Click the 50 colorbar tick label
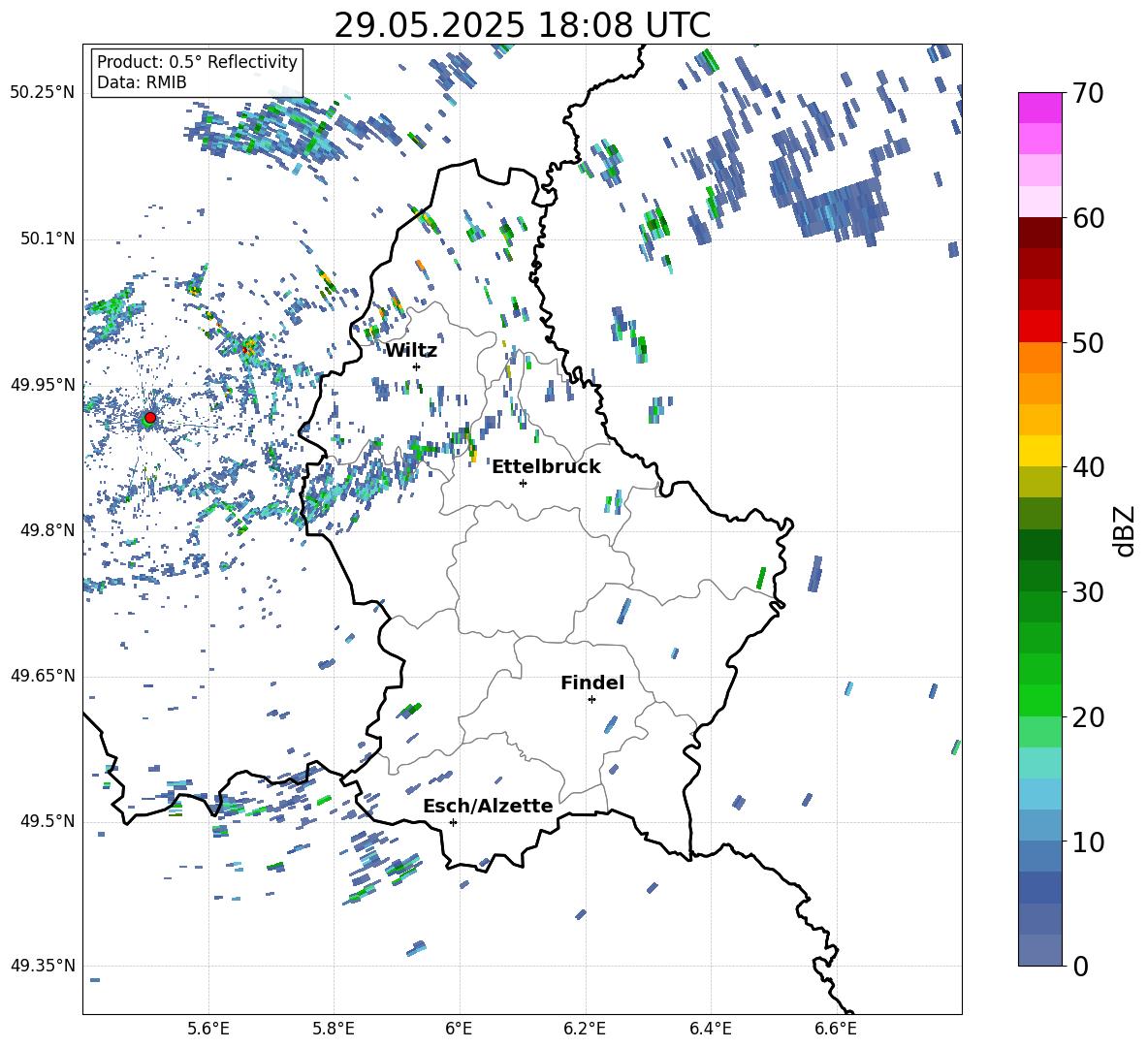This screenshot has width=1148, height=1048. (x=1088, y=343)
